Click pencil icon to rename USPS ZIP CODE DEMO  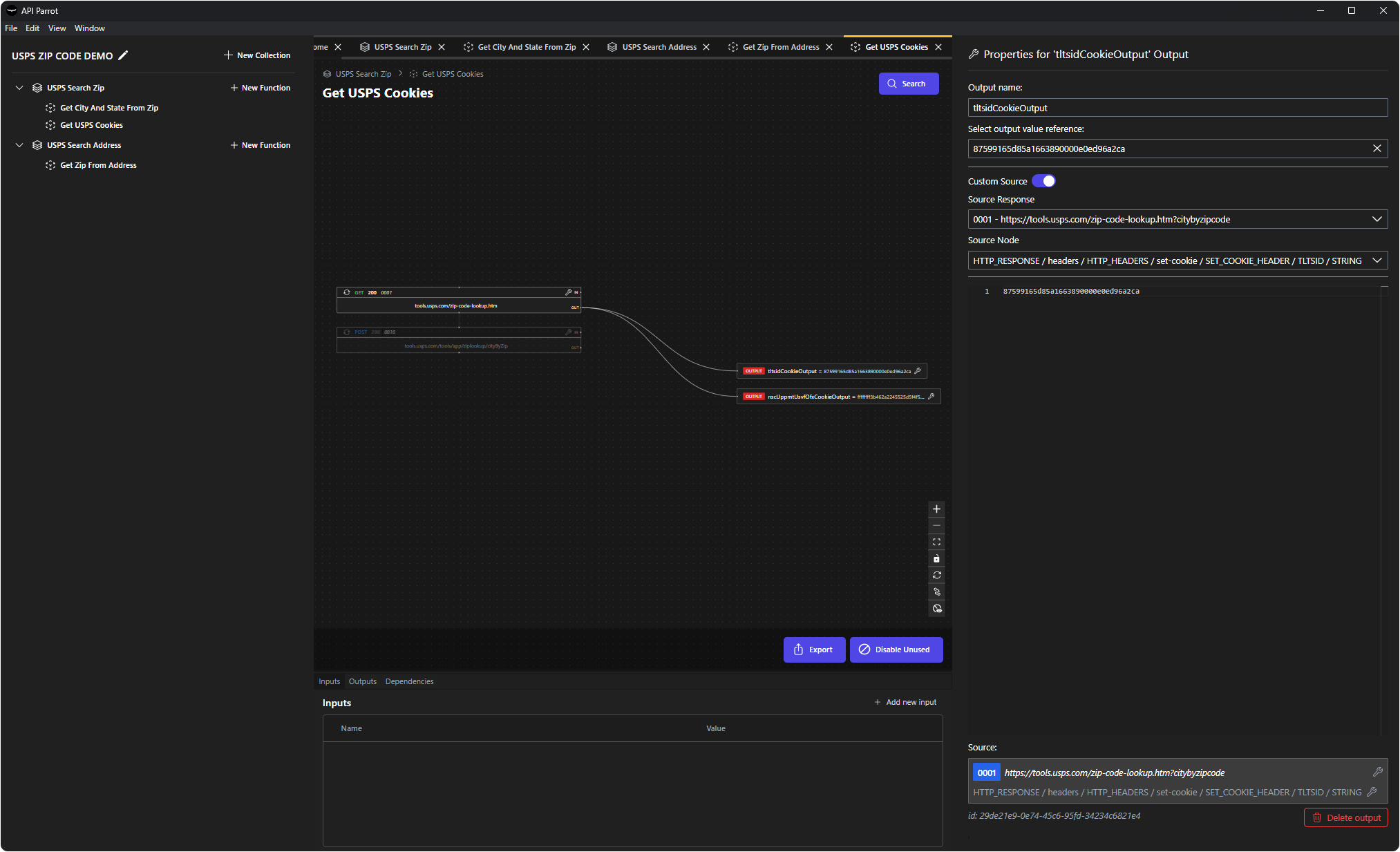coord(123,55)
